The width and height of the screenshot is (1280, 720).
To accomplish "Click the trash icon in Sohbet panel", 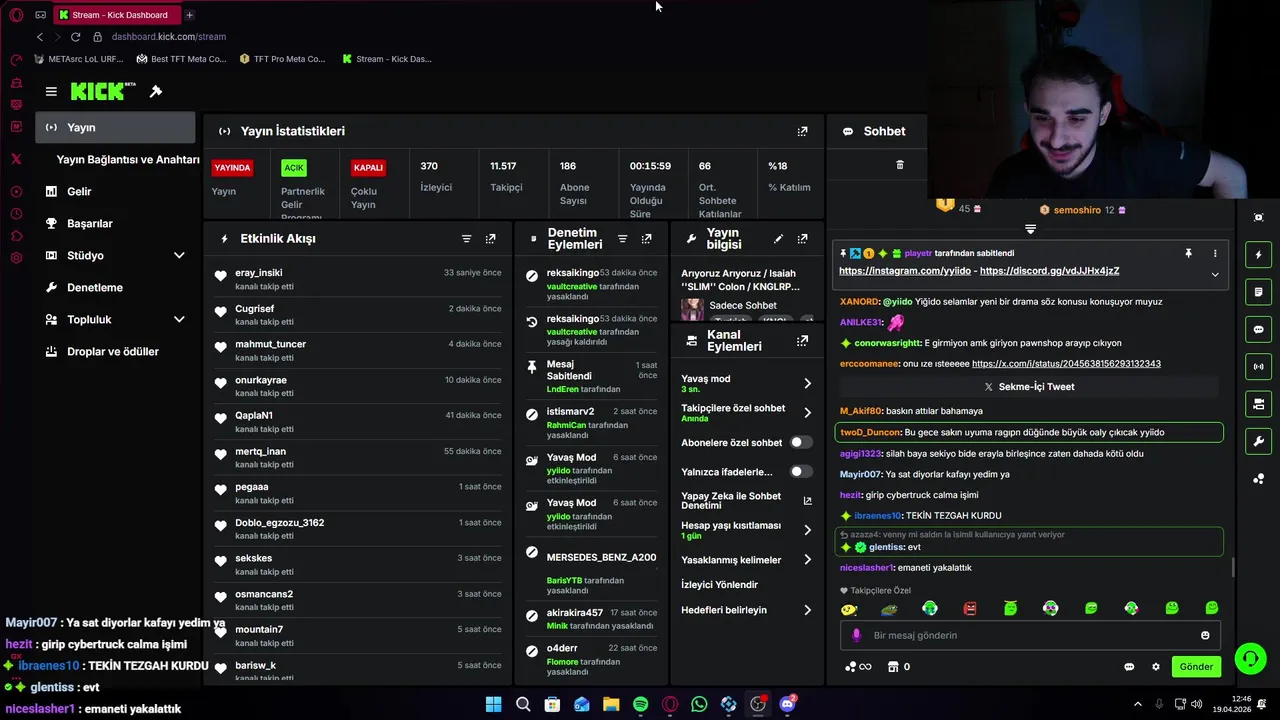I will 899,165.
